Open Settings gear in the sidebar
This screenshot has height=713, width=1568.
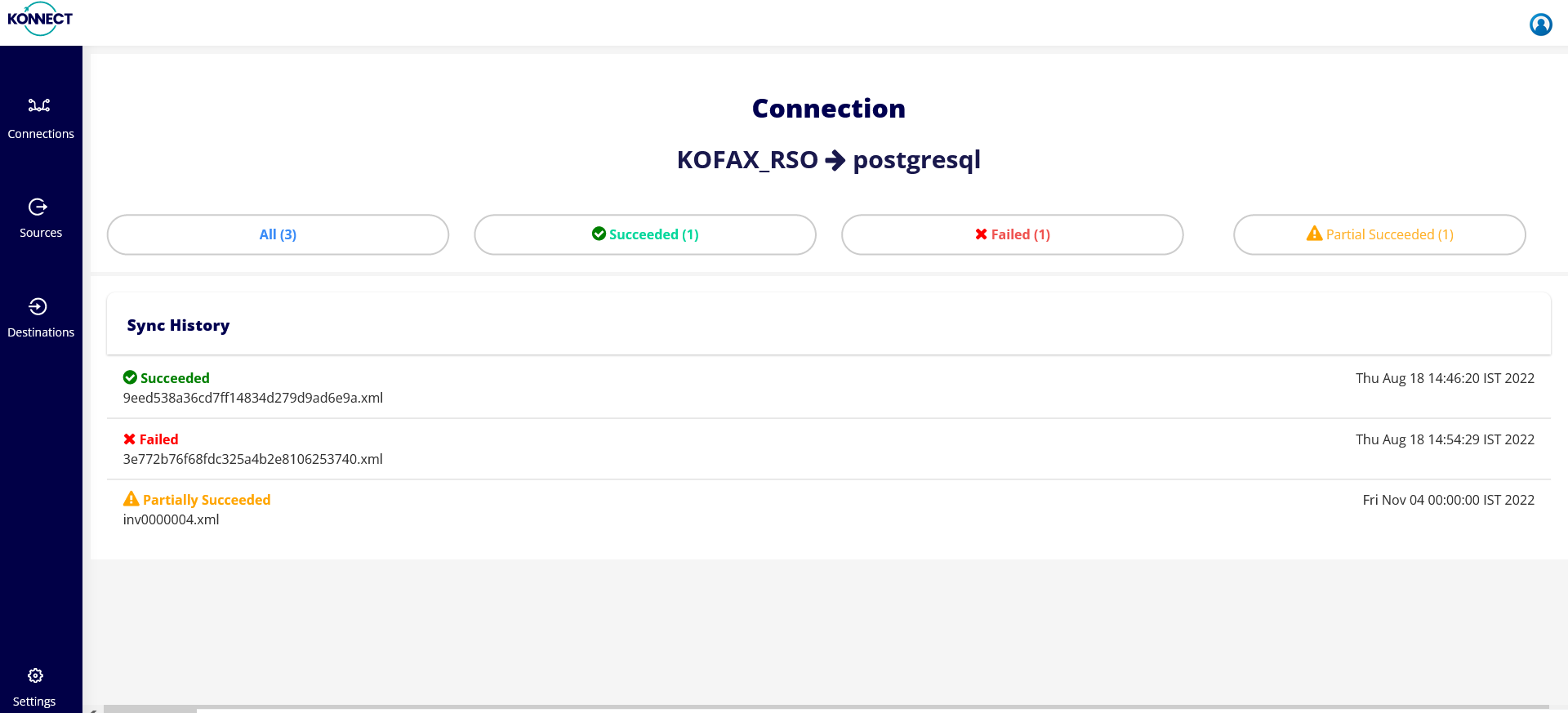(x=35, y=676)
